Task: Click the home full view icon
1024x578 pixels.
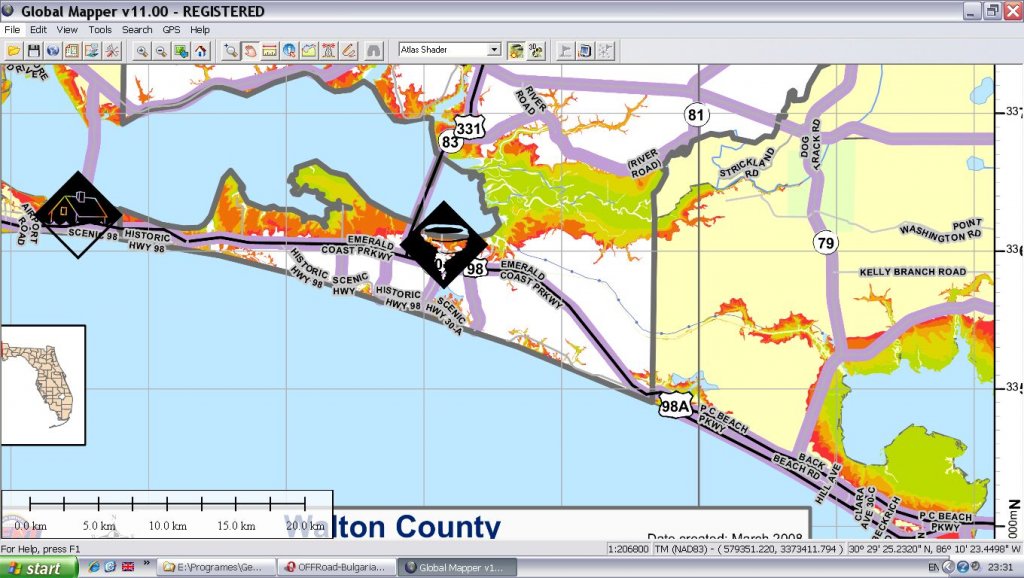Action: point(200,50)
